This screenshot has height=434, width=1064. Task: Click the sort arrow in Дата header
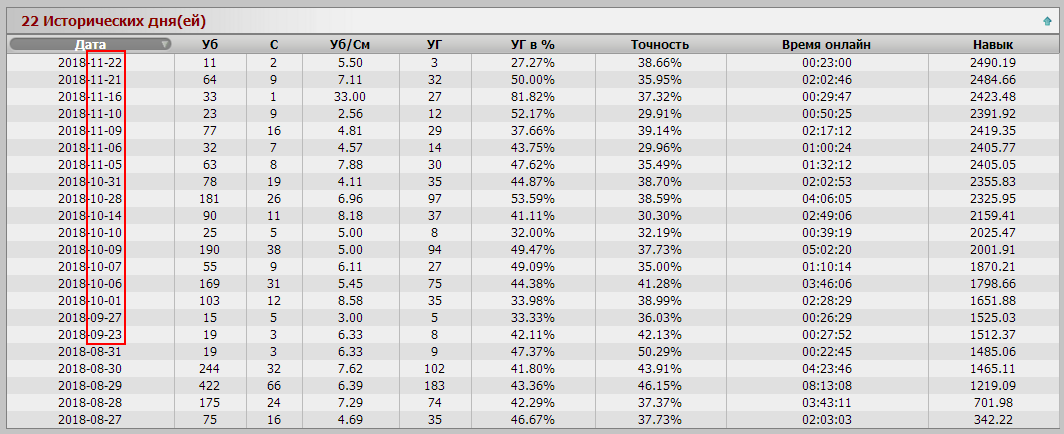pyautogui.click(x=165, y=45)
